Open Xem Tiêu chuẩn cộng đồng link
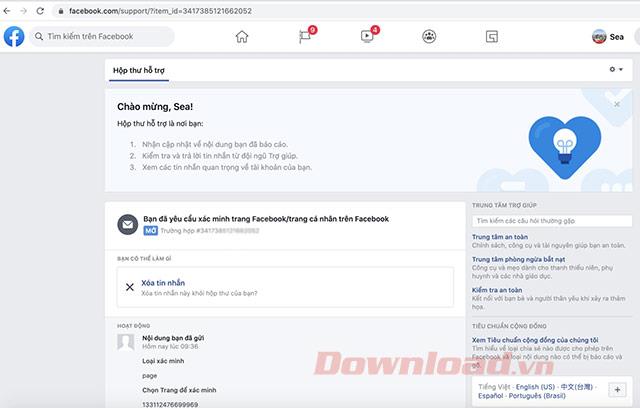640x408 pixels. coord(535,340)
